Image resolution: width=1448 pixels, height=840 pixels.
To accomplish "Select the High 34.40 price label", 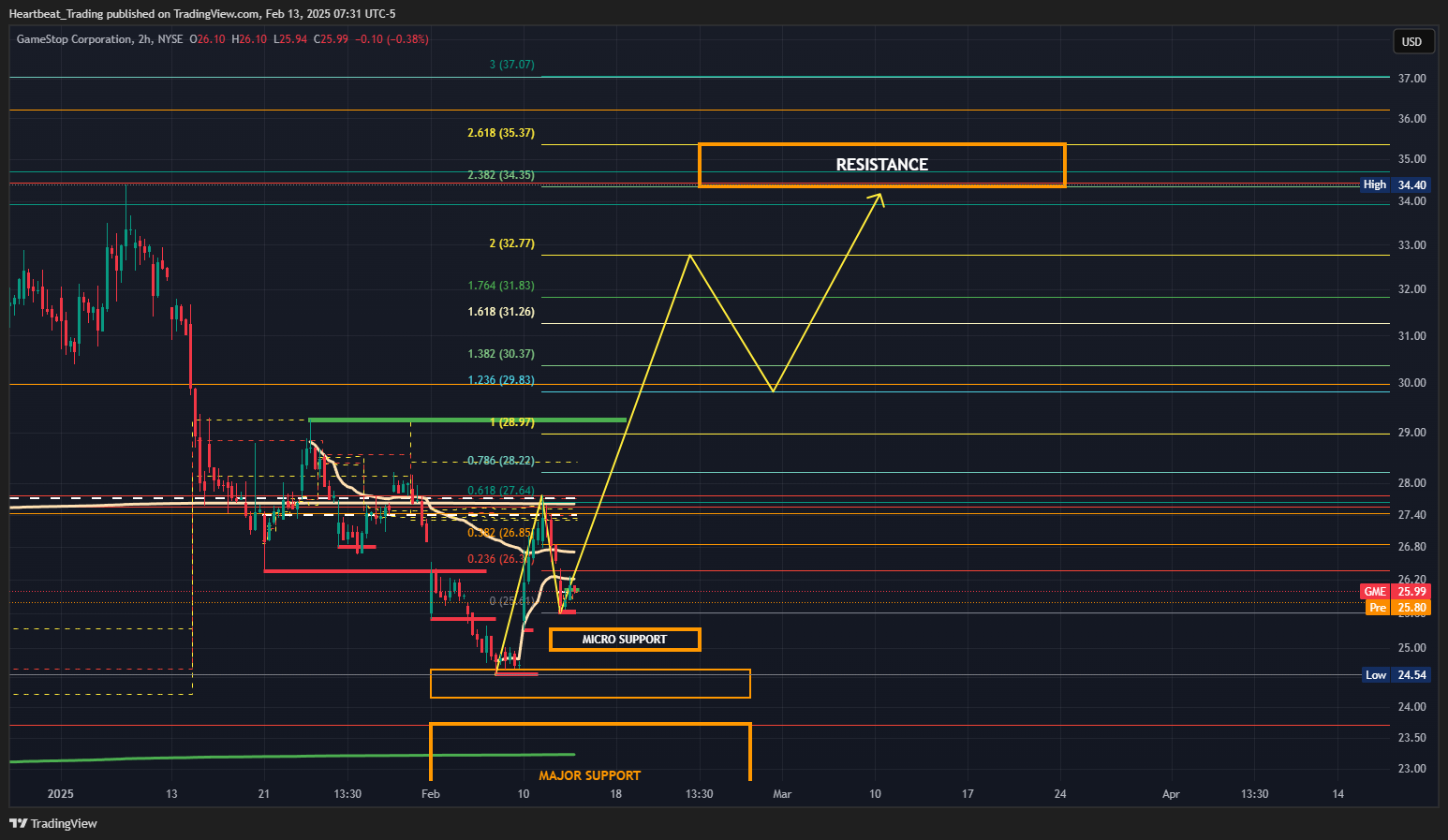I will [1395, 185].
